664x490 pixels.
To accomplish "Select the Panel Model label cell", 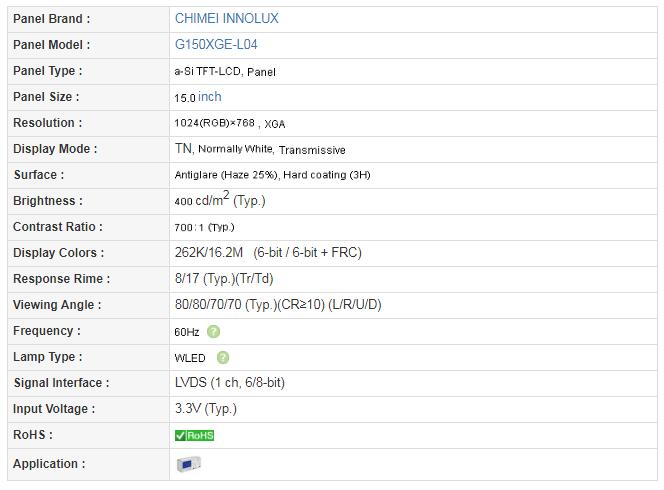I will point(89,45).
